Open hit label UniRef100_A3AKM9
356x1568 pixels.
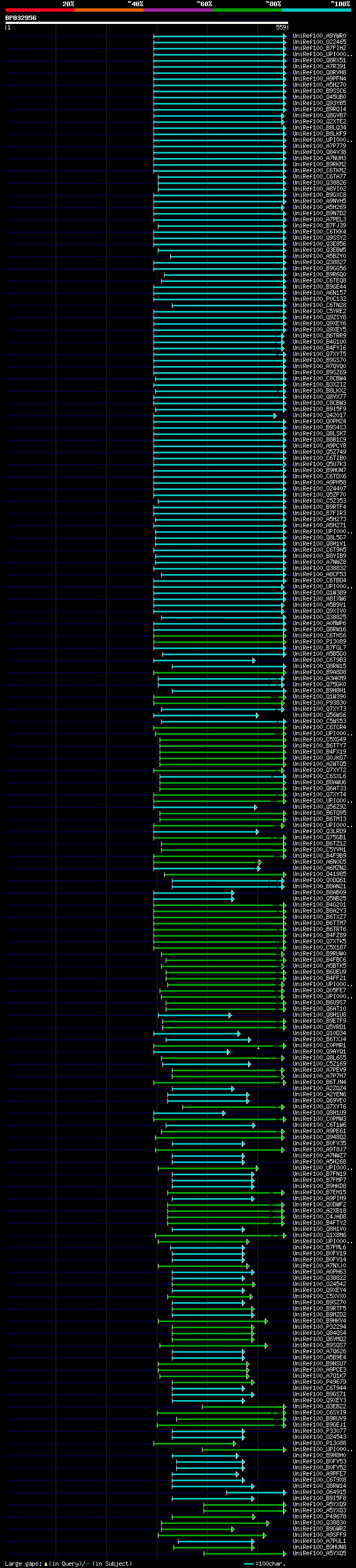pos(319,678)
